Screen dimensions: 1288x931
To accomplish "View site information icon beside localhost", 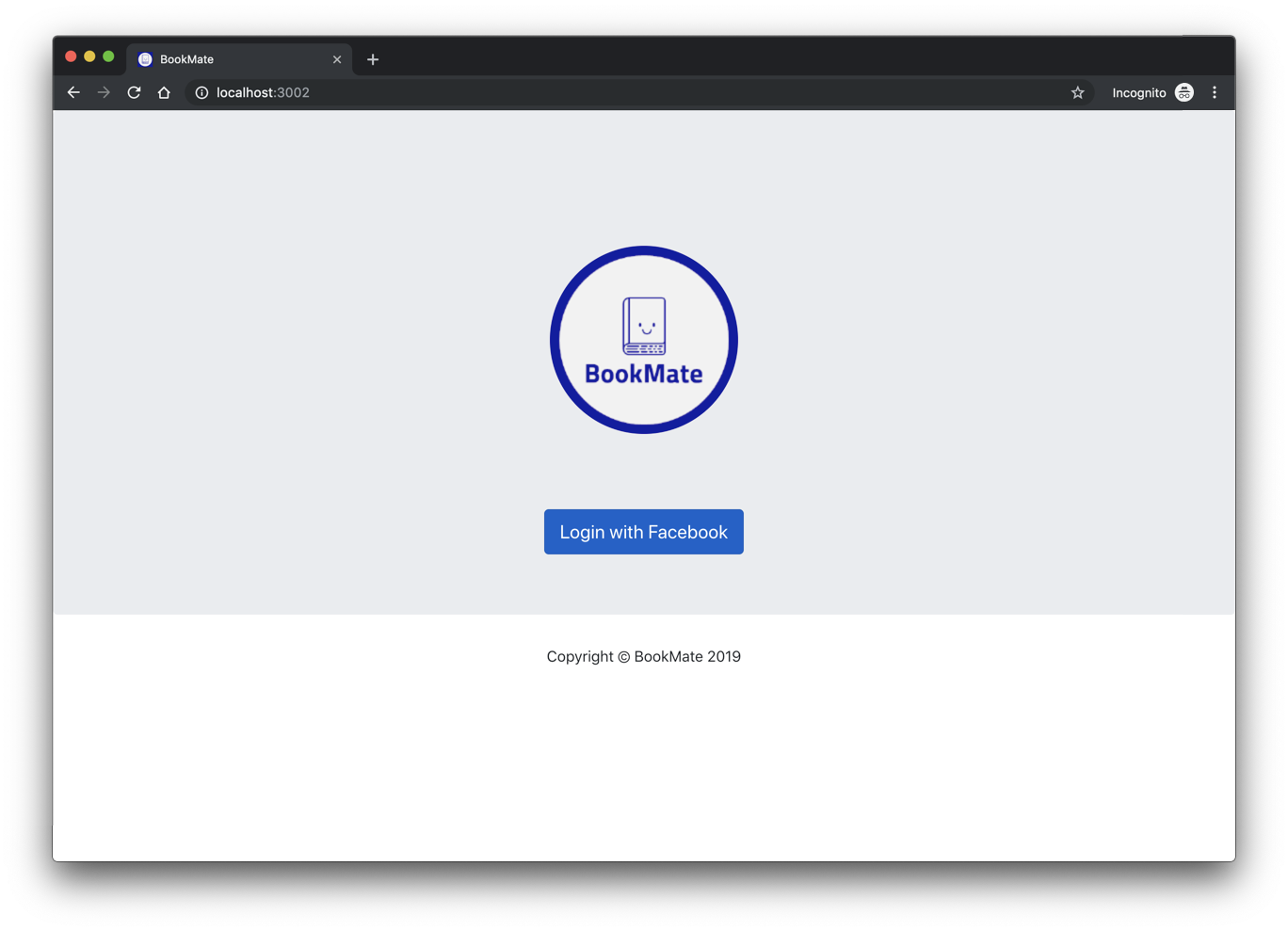I will tap(201, 92).
